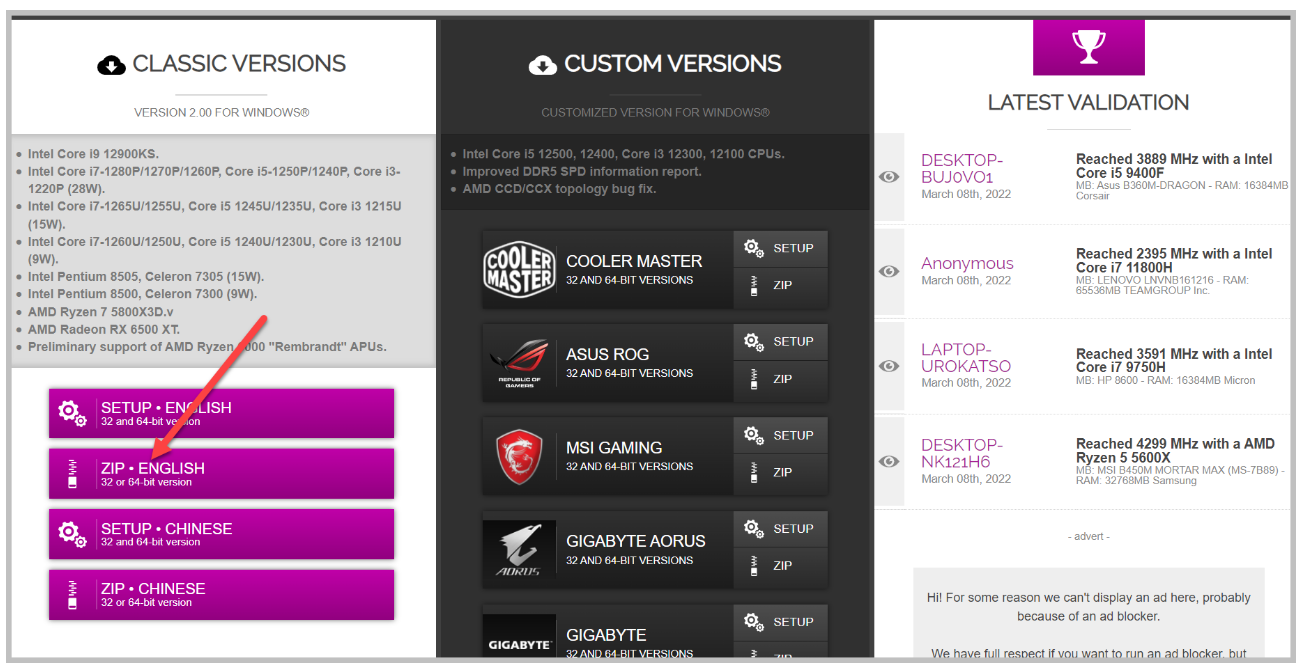Click the Custom Versions cloud download icon
The width and height of the screenshot is (1303, 665).
tap(543, 65)
